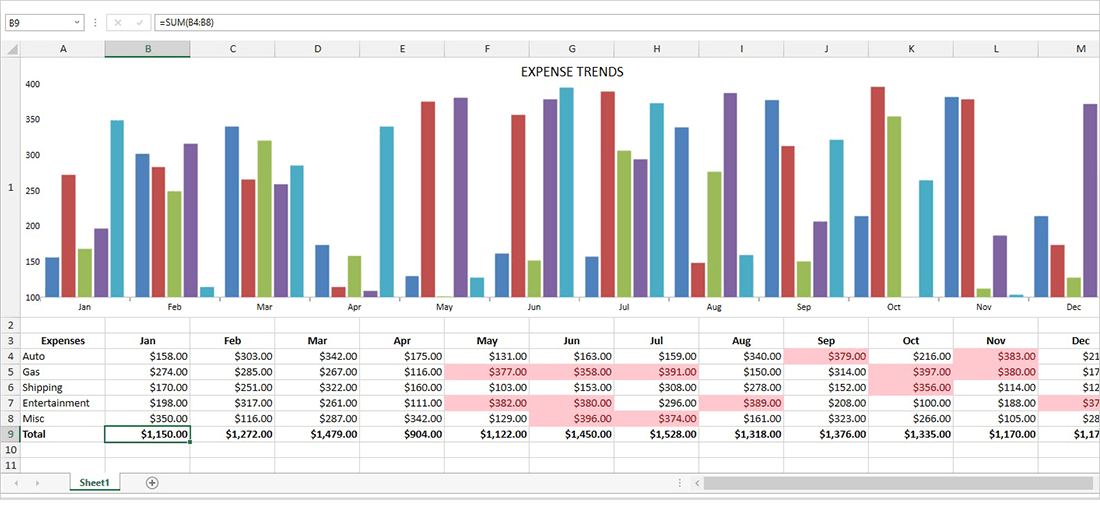Viewport: 1100px width, 508px height.
Task: Click the Expenses header cell
Action: tap(62, 340)
